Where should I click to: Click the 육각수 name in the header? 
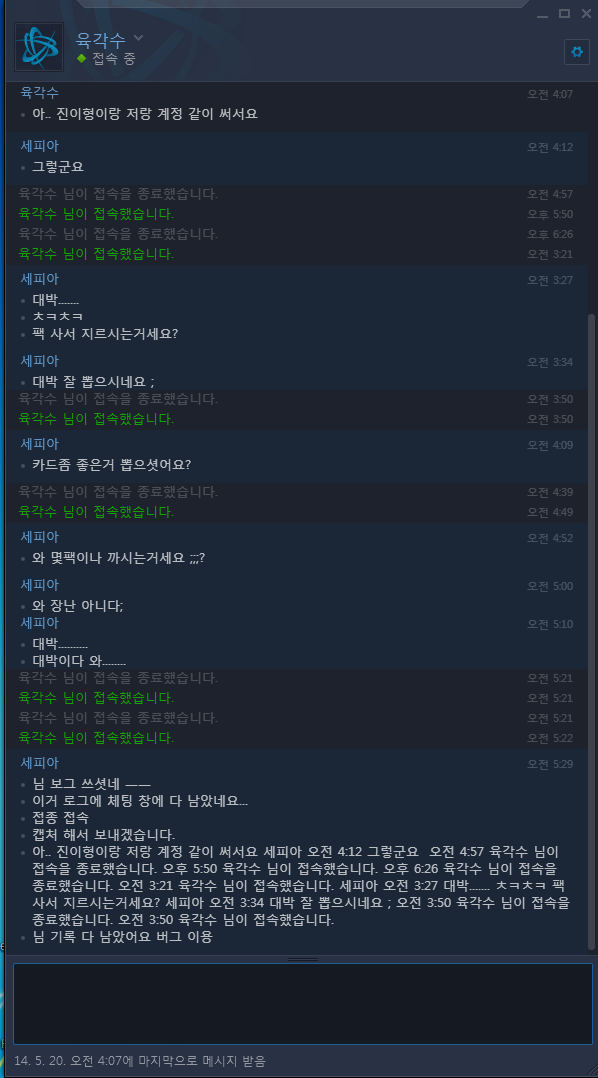102,39
